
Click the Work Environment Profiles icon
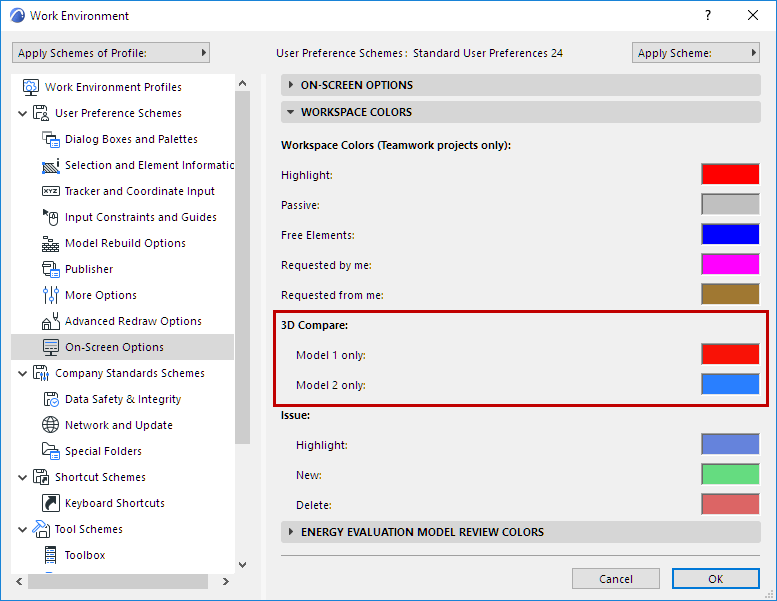click(31, 87)
